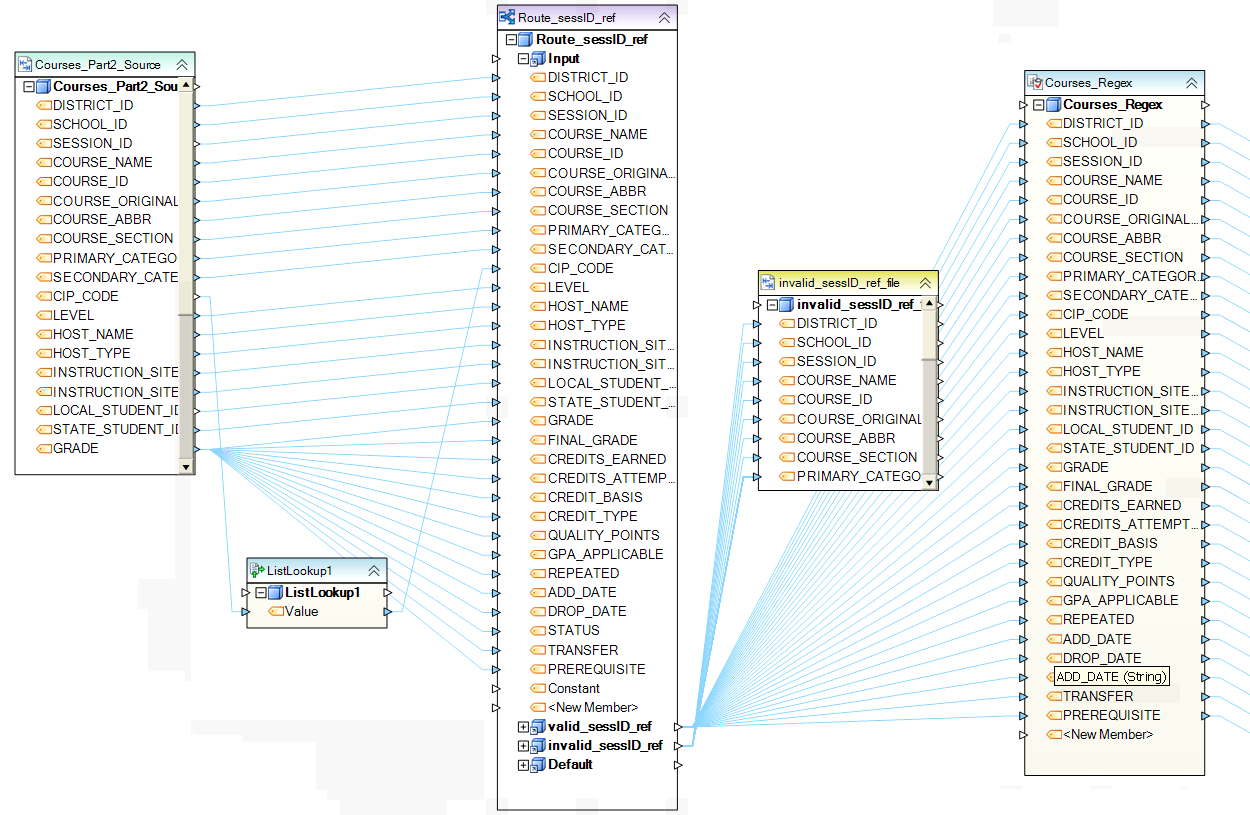Click the GRADE output port in Courses_Part2_Source
Image resolution: width=1250 pixels, height=815 pixels.
click(x=197, y=449)
